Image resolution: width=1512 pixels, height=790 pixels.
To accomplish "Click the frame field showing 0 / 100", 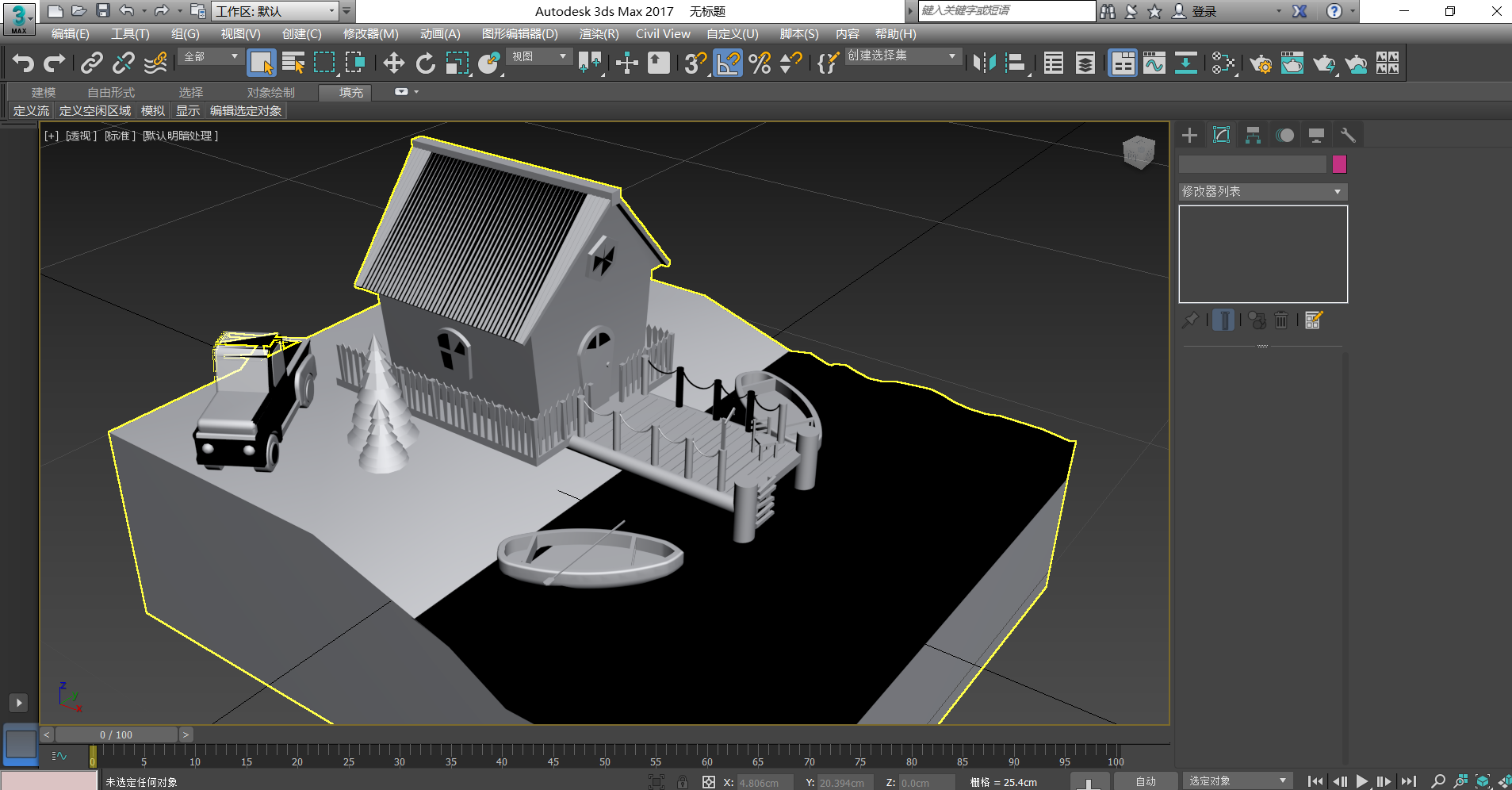I will (x=117, y=734).
